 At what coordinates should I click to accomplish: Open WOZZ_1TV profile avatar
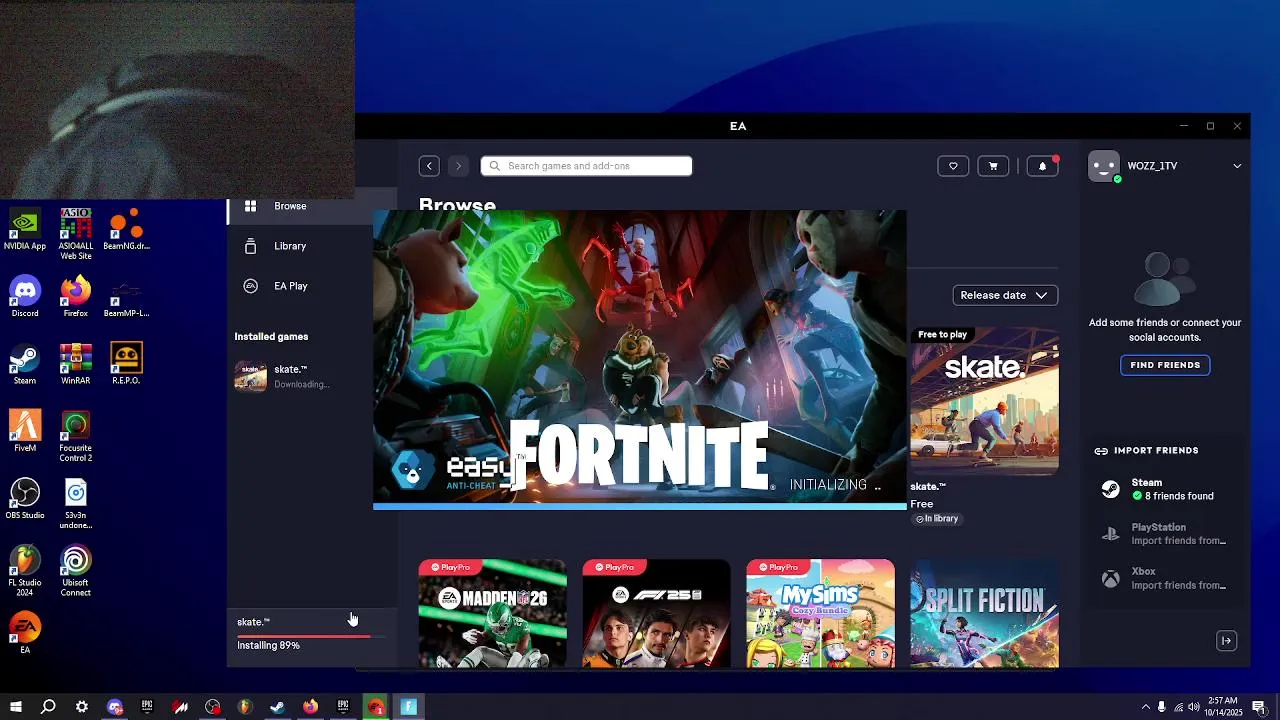point(1104,166)
